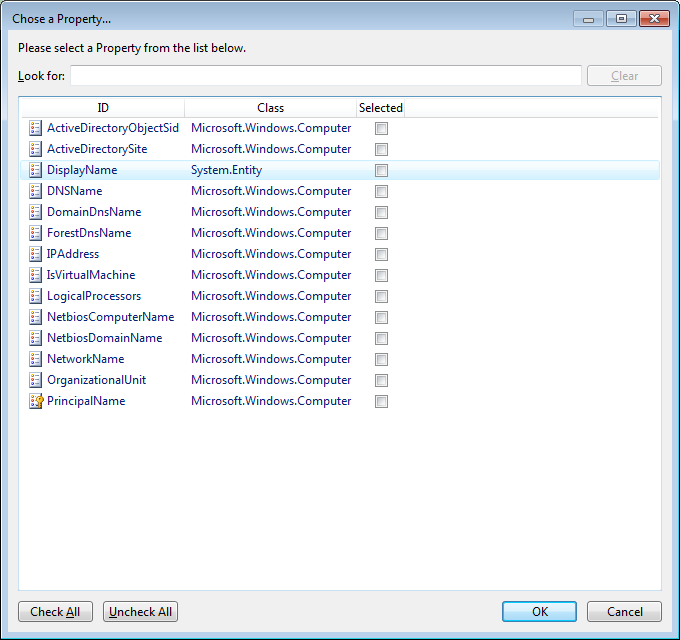Tick the NetbiosDomainName Selected checkbox
This screenshot has height=640, width=680.
[381, 338]
